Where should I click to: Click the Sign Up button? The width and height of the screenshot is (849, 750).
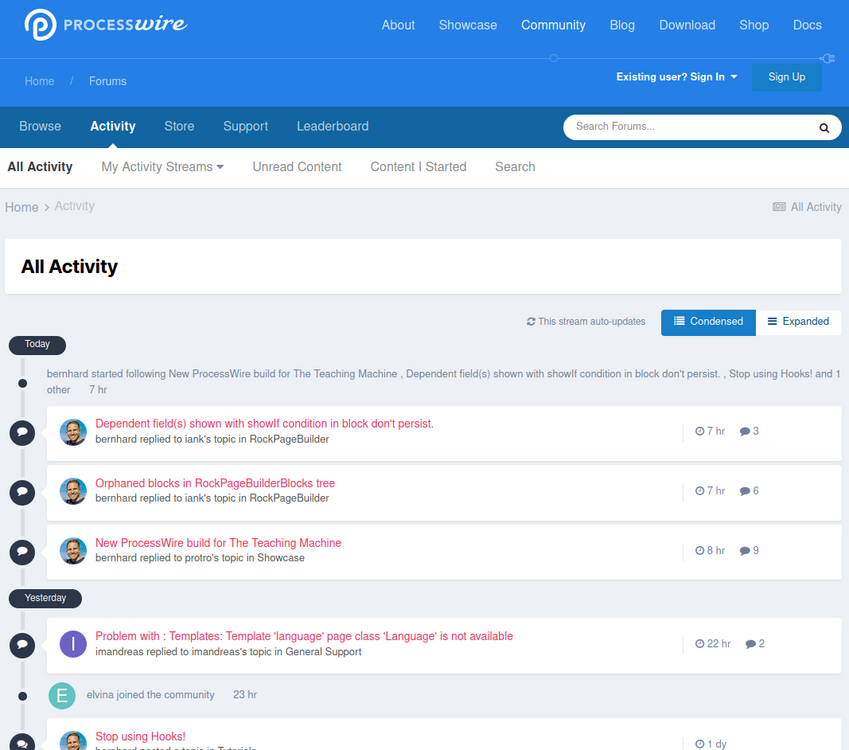point(786,76)
